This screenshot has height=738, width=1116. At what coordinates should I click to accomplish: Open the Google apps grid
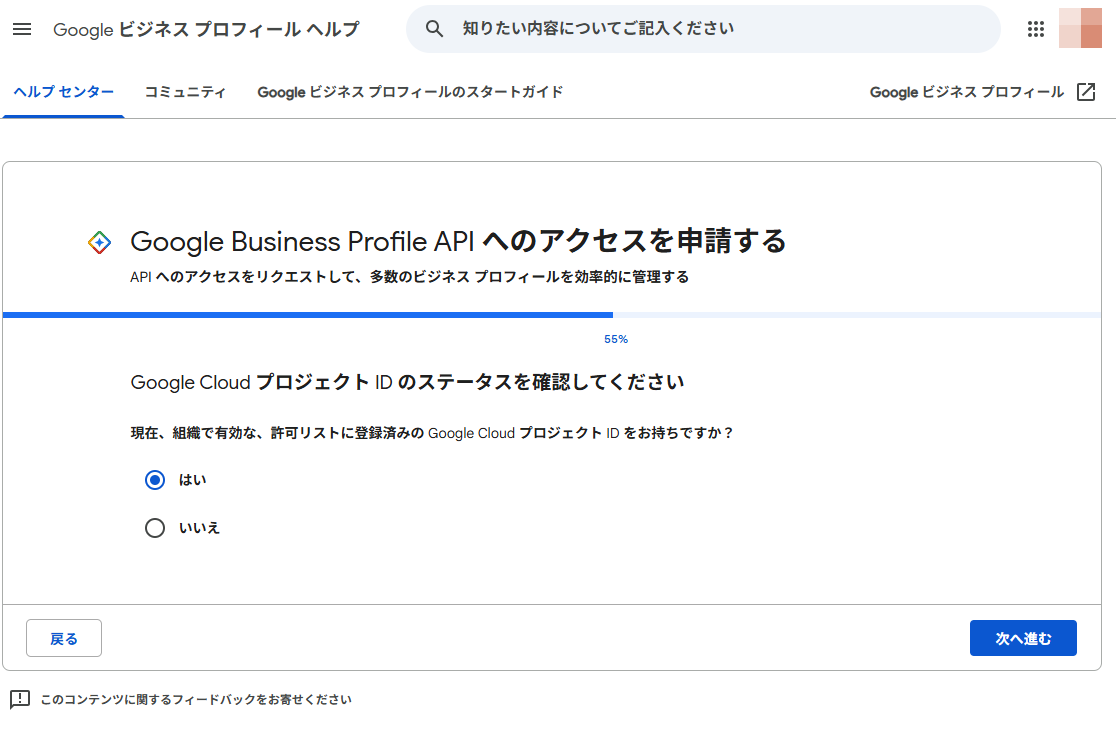click(1036, 29)
